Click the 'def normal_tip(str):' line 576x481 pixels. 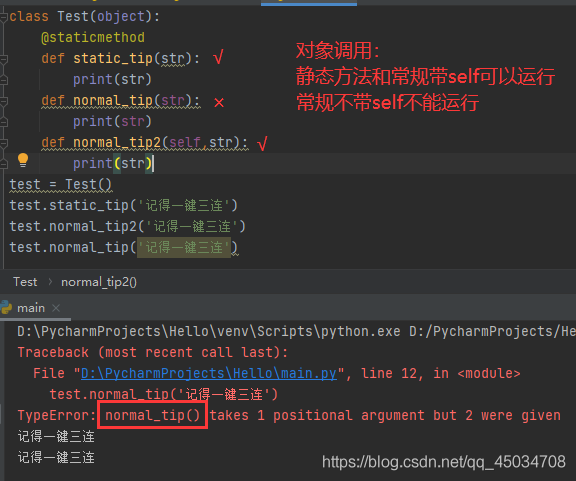[x=120, y=100]
